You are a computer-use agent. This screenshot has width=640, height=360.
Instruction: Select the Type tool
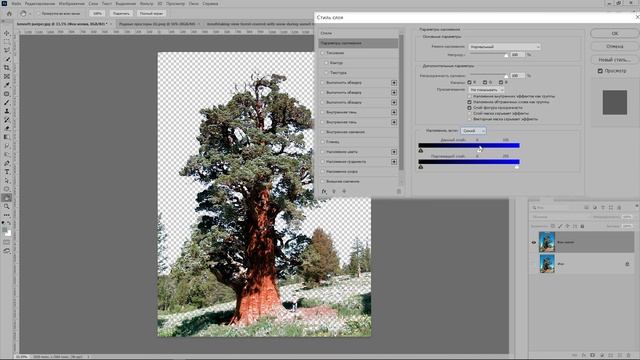(x=7, y=172)
